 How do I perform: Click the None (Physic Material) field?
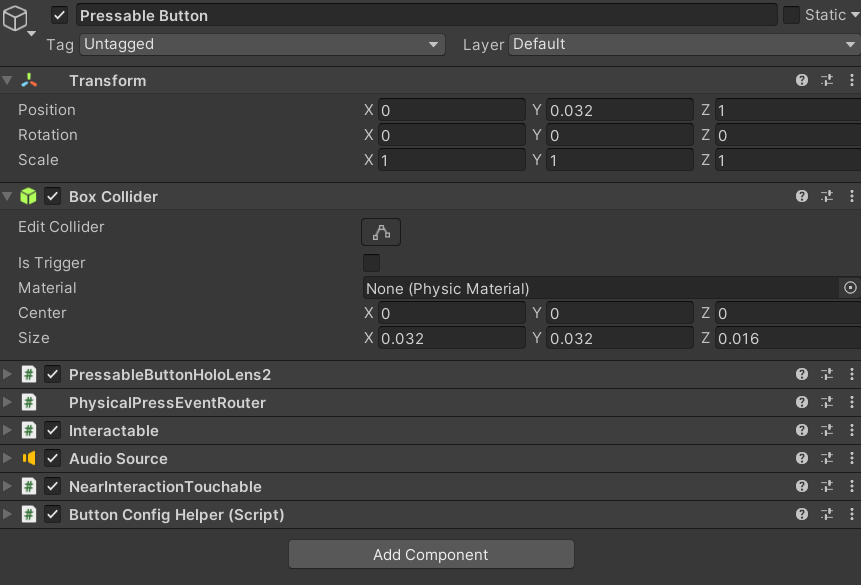[601, 288]
